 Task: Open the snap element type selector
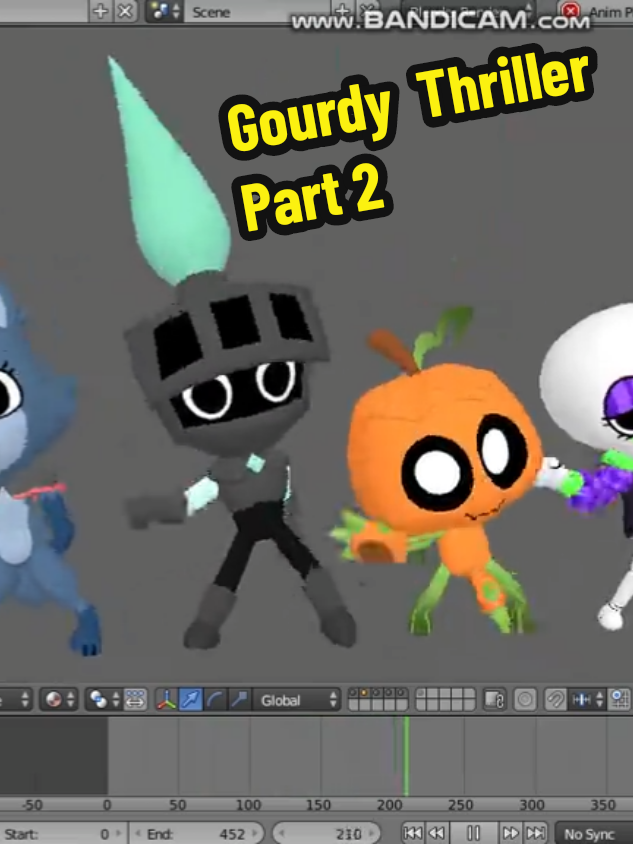pos(588,700)
